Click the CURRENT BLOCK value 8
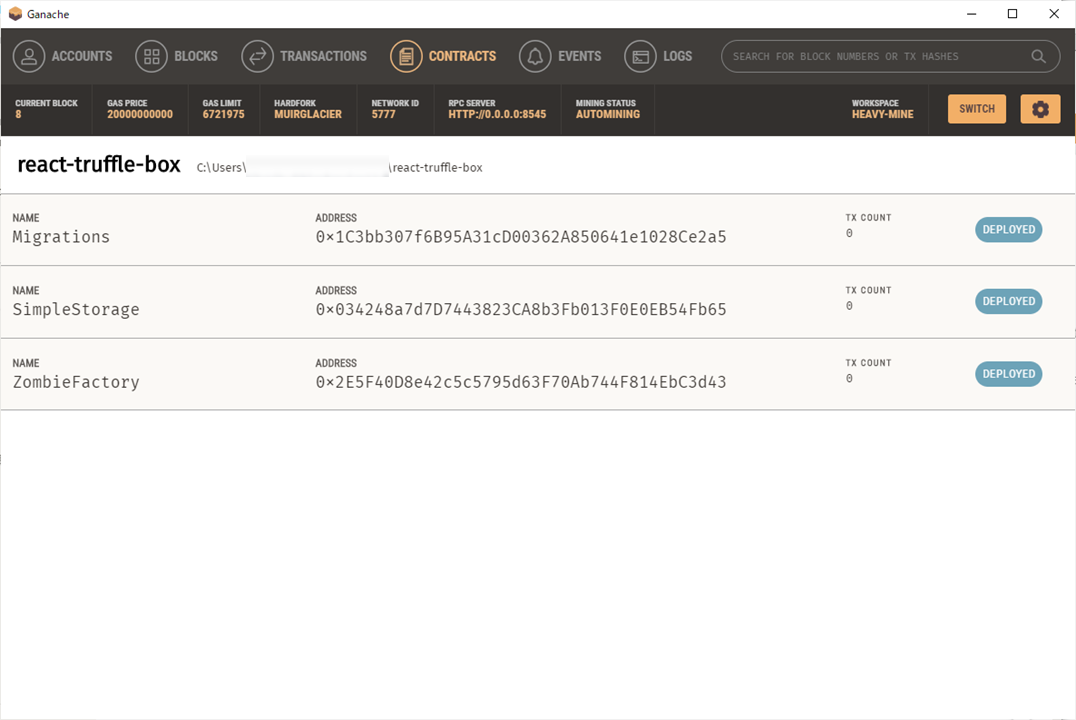The width and height of the screenshot is (1076, 720). click(x=19, y=115)
